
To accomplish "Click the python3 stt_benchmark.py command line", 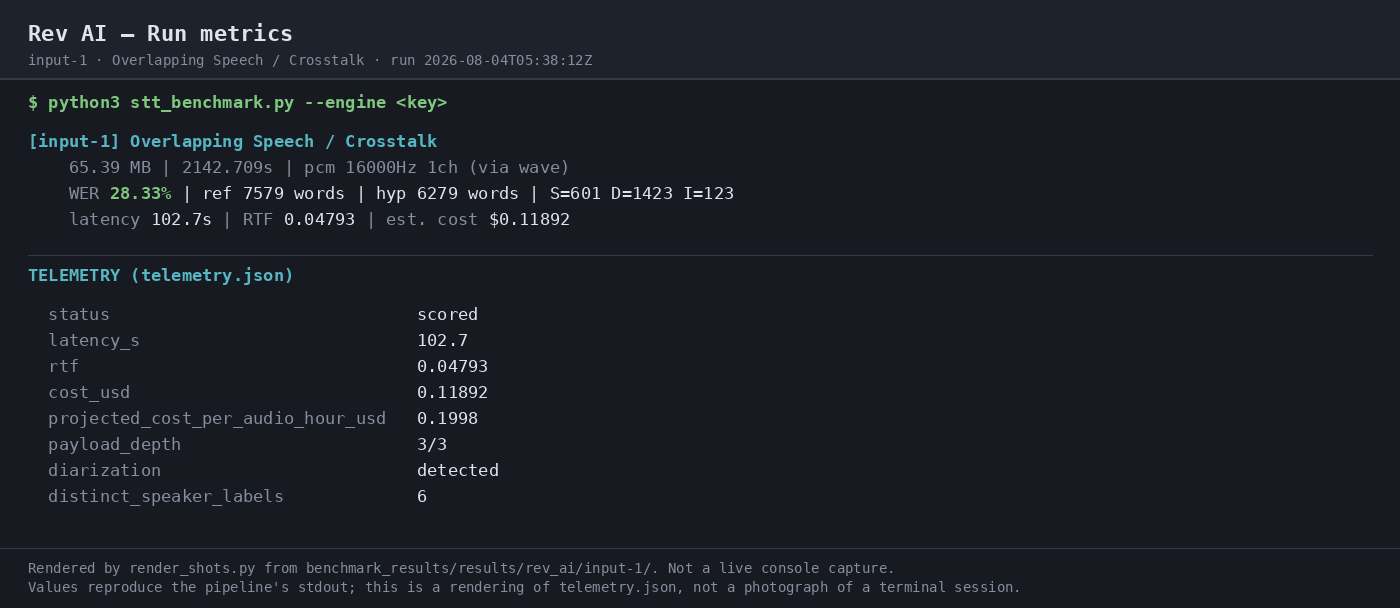I will [x=237, y=103].
